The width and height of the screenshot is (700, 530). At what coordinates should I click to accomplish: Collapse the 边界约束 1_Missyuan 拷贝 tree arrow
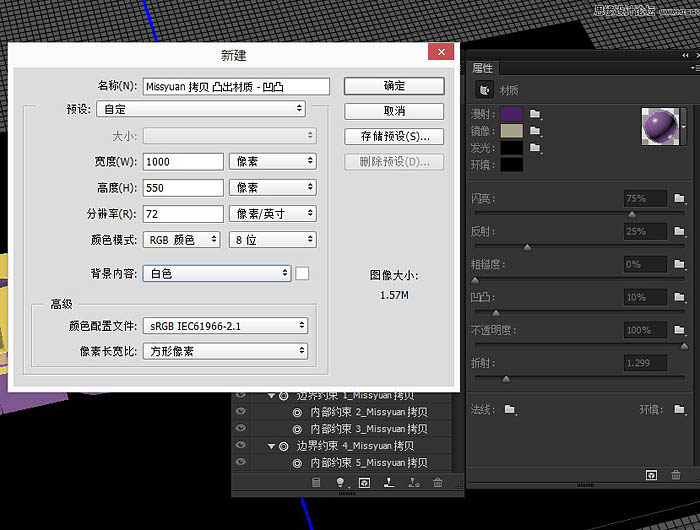tap(271, 396)
